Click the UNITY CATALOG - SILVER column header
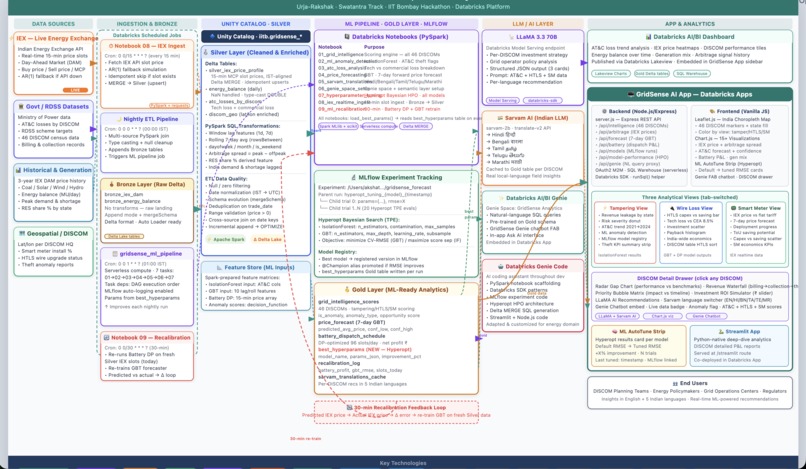 click(256, 24)
